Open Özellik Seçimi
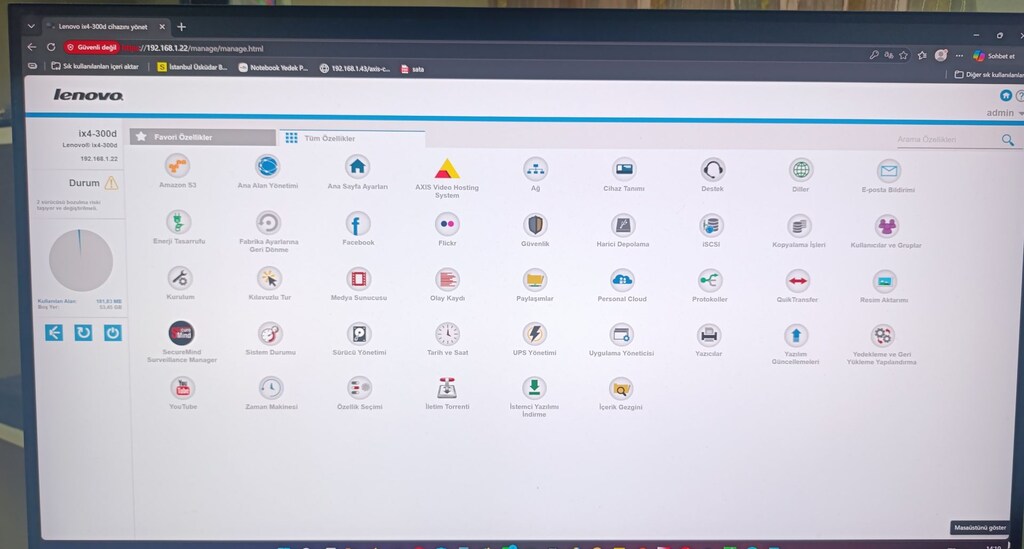Image resolution: width=1024 pixels, height=549 pixels. coord(359,388)
